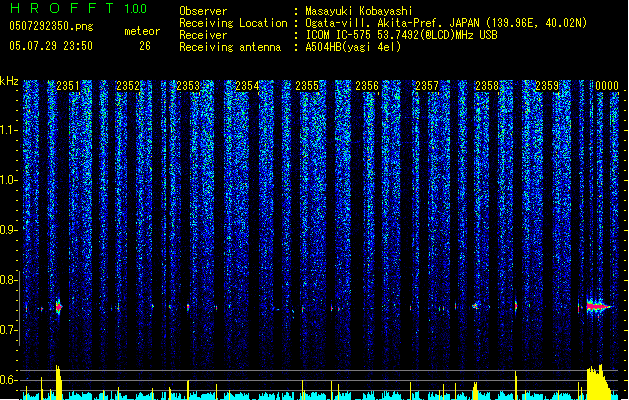Select receiver text ICOM IC-575 53.7492(@LCD)MHz USB

coord(402,35)
